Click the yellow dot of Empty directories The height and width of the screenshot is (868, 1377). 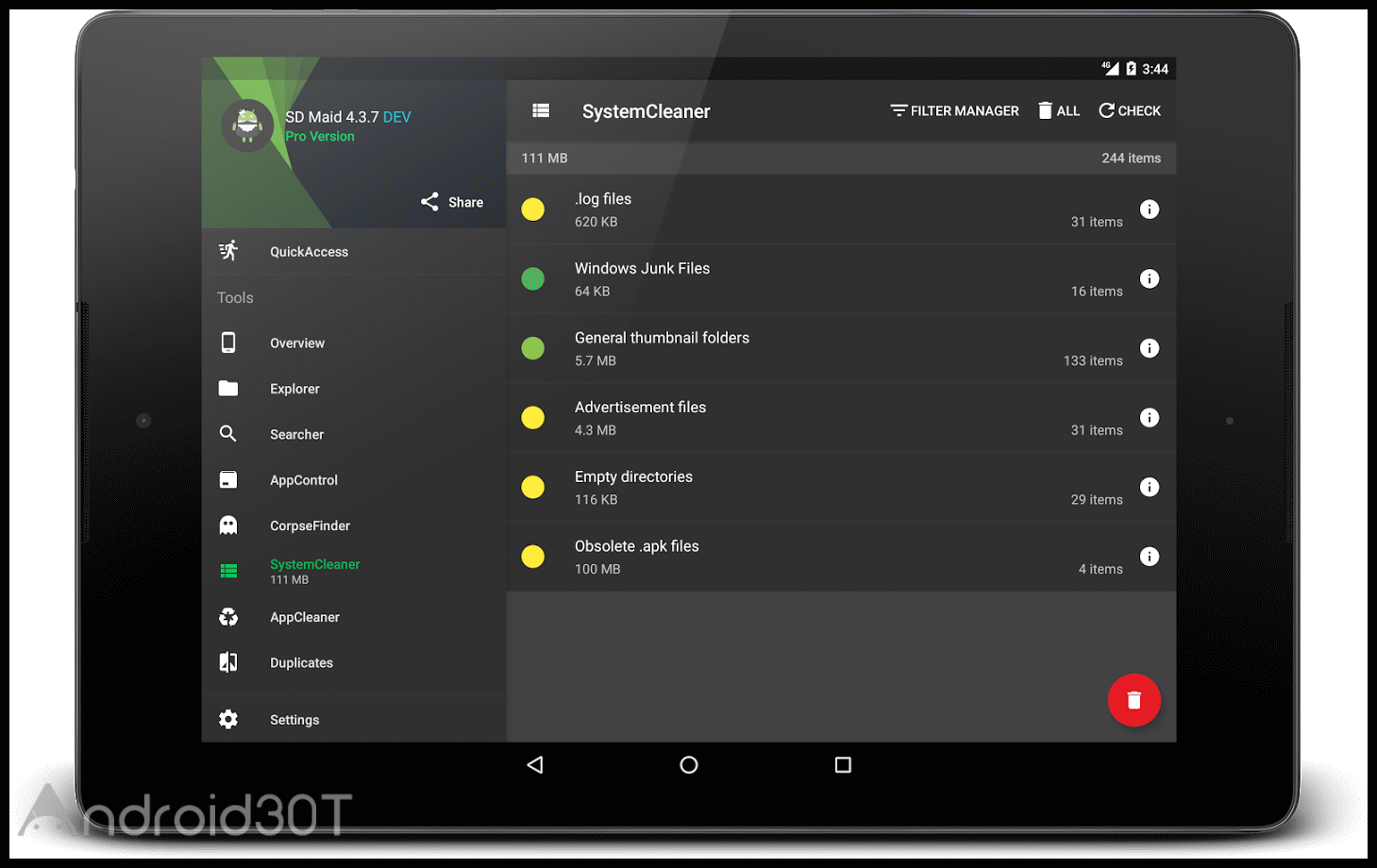click(x=533, y=487)
